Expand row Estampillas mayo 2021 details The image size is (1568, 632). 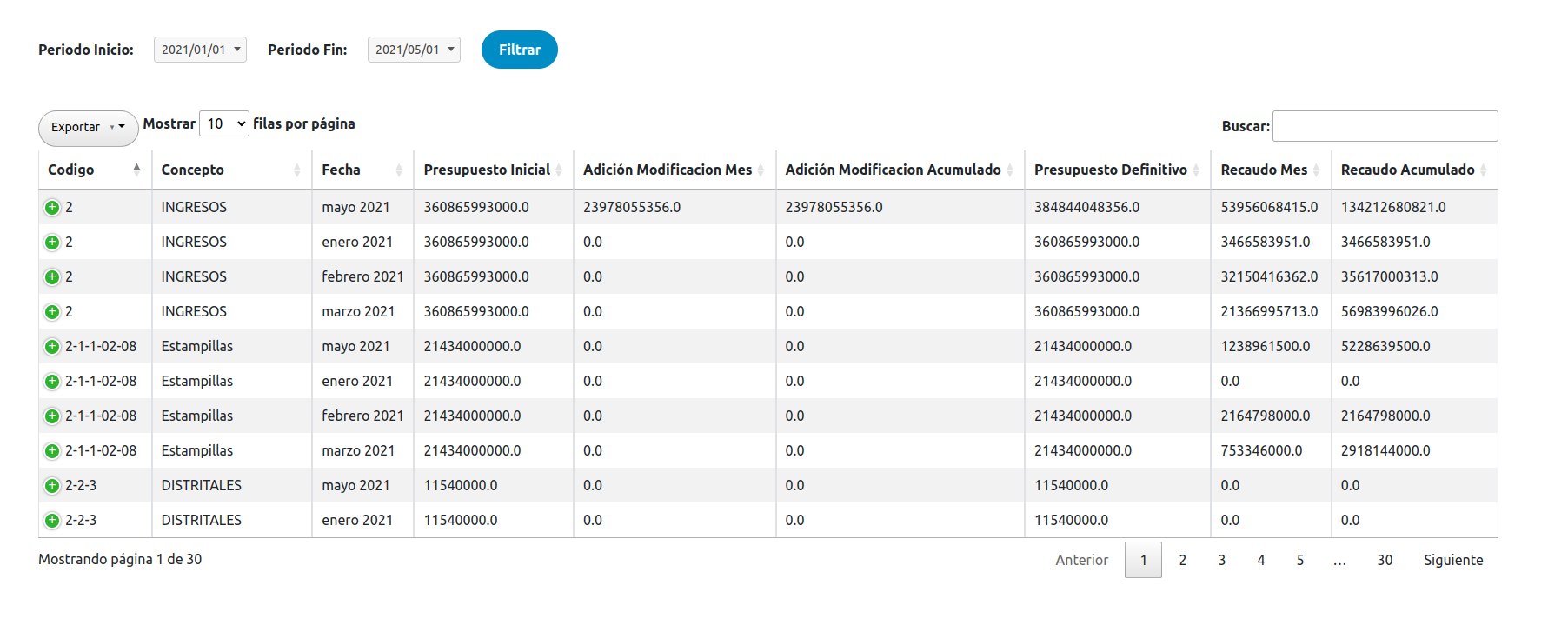pos(52,347)
